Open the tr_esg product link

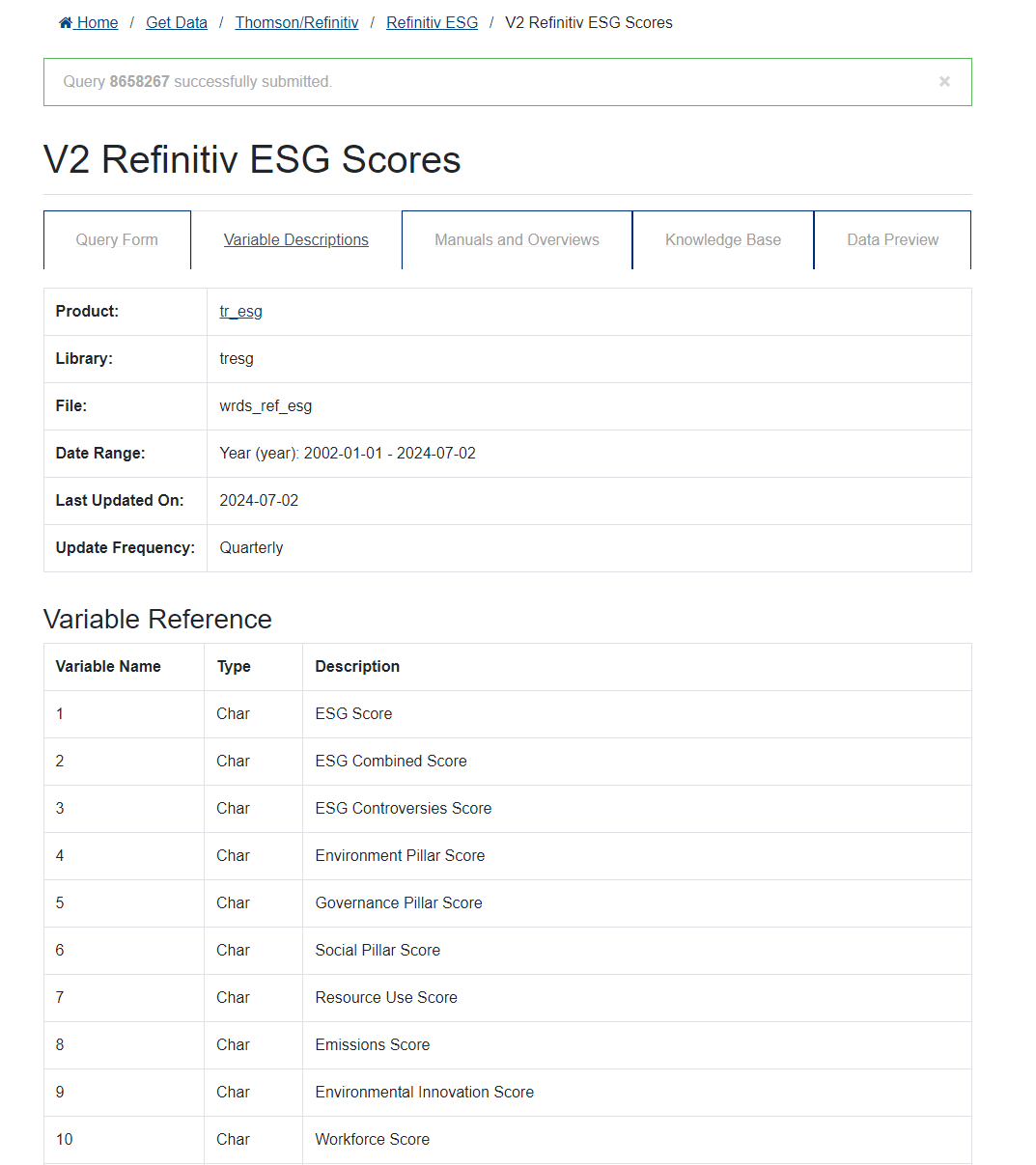[240, 312]
